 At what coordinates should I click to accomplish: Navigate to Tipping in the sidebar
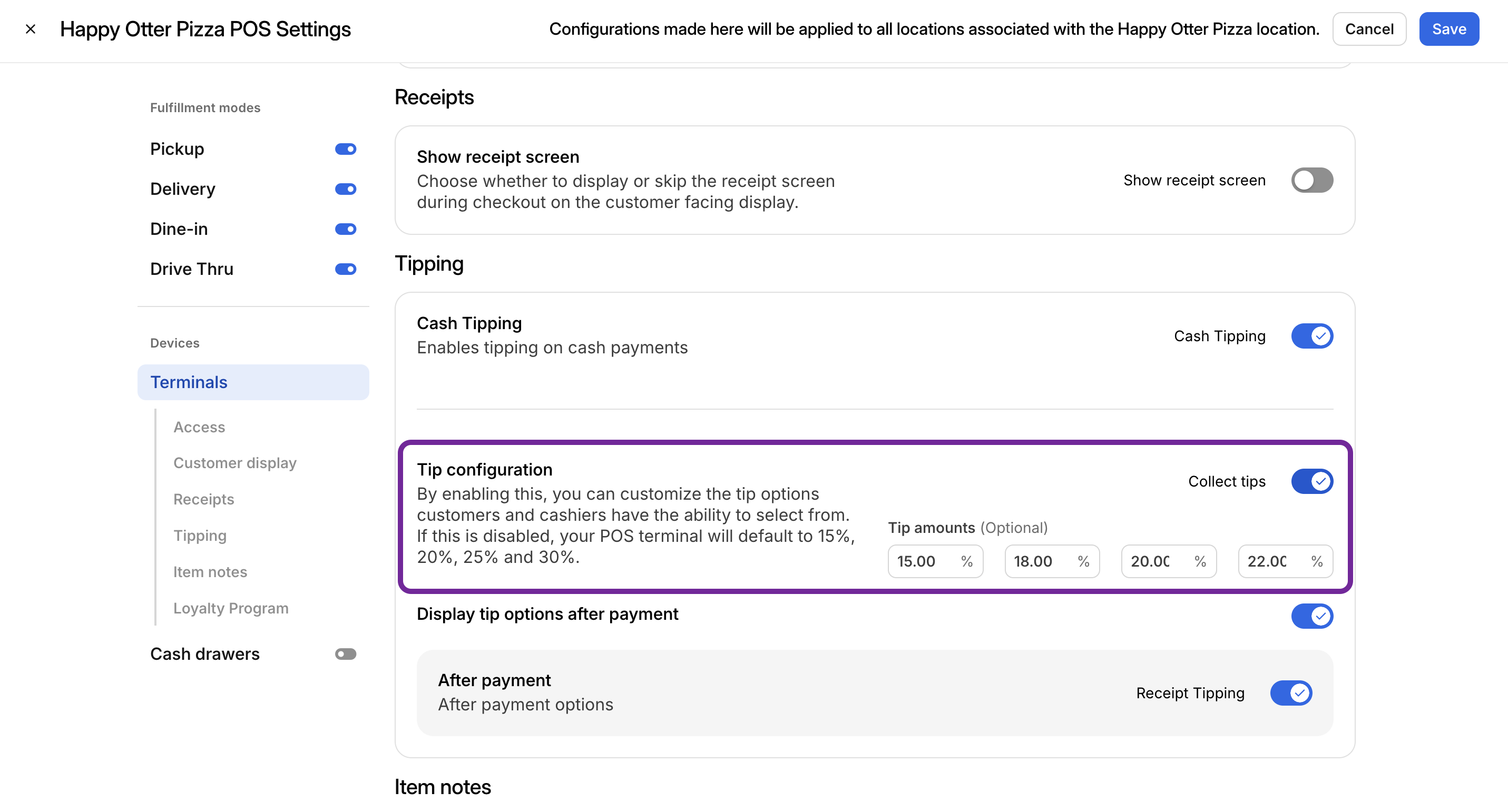point(200,536)
